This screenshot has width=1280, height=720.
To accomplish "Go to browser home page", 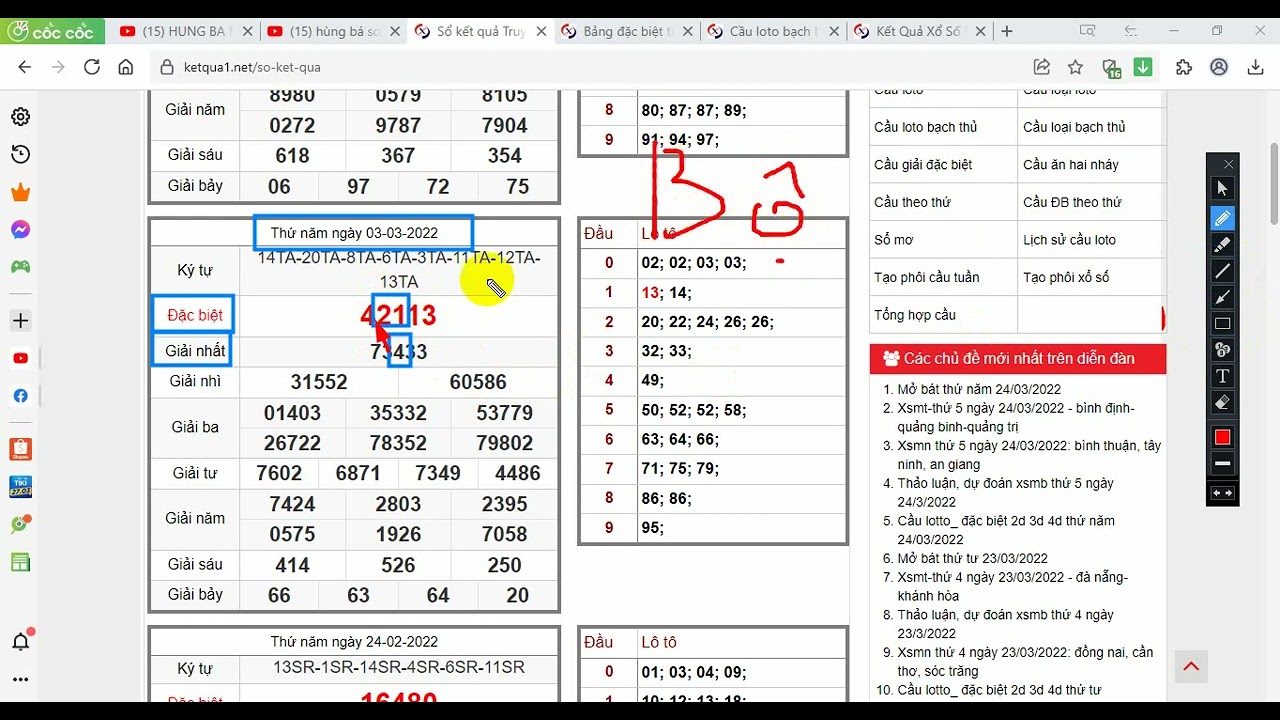I will 126,67.
